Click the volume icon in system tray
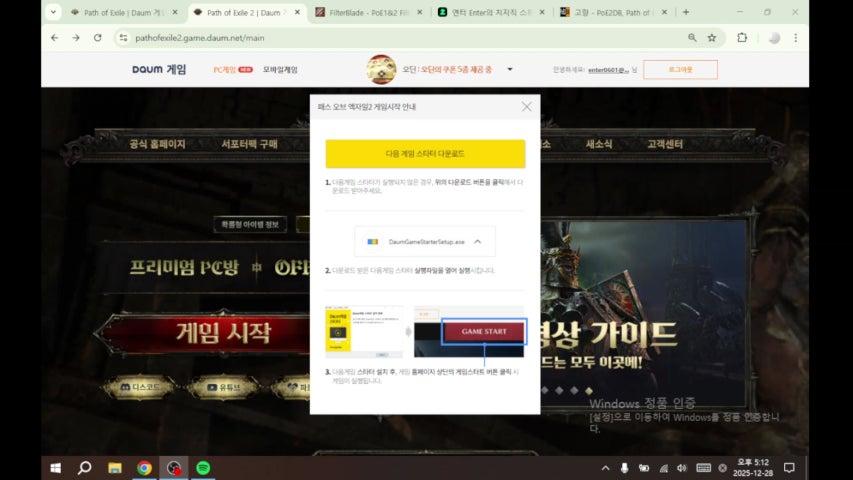The image size is (853, 480). coord(681,468)
